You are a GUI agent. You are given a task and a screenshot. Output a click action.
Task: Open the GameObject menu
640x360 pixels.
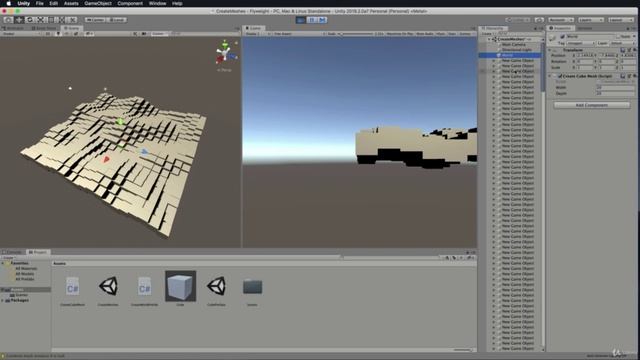point(98,3)
